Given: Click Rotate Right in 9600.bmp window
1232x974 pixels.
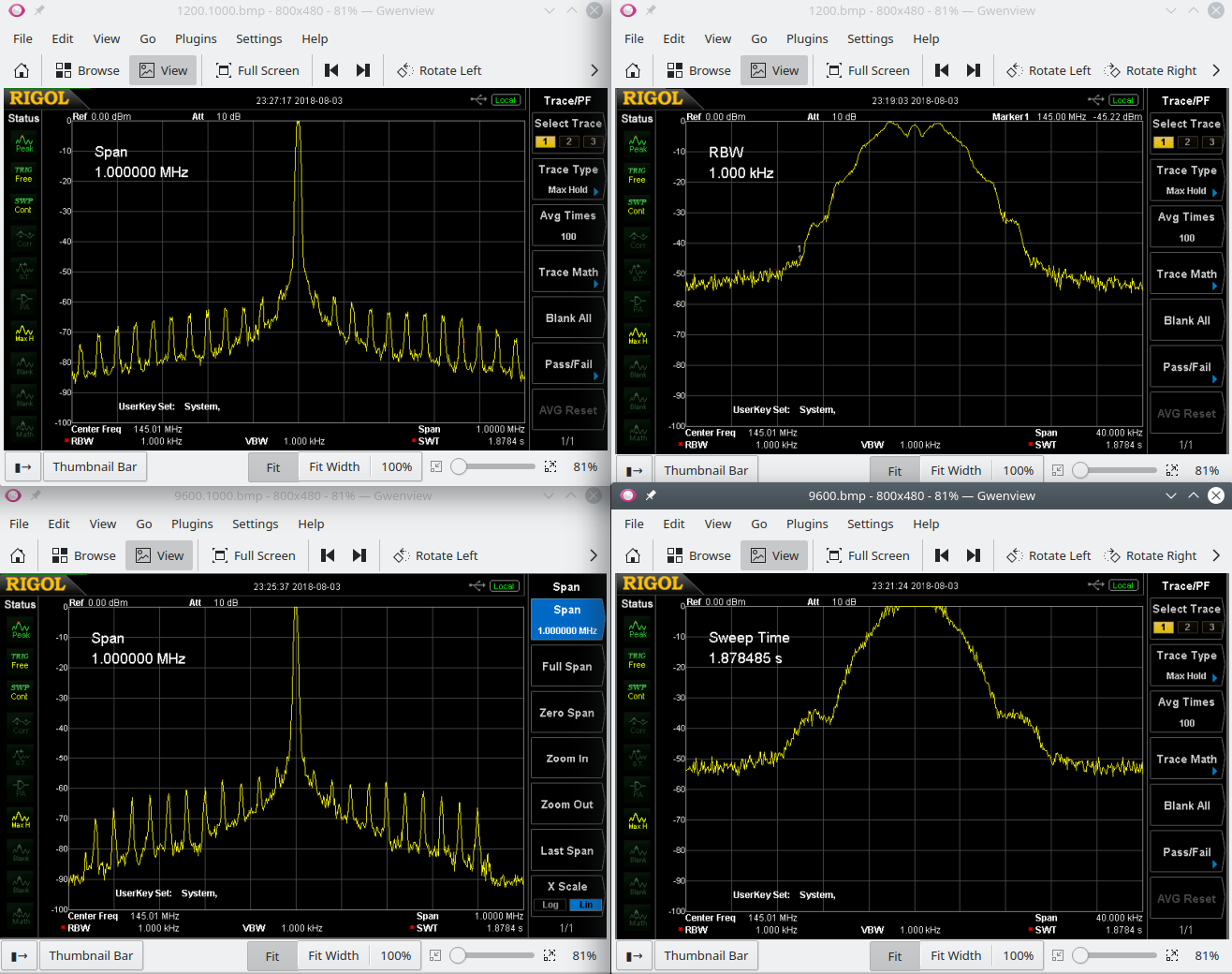Looking at the screenshot, I should [1151, 555].
